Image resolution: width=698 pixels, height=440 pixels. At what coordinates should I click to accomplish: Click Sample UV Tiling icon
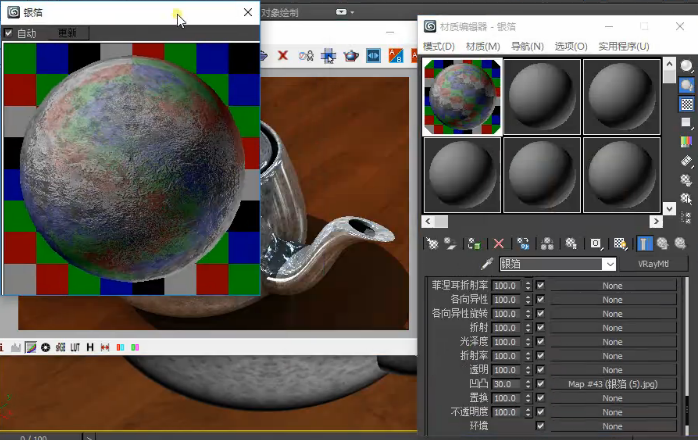(686, 122)
